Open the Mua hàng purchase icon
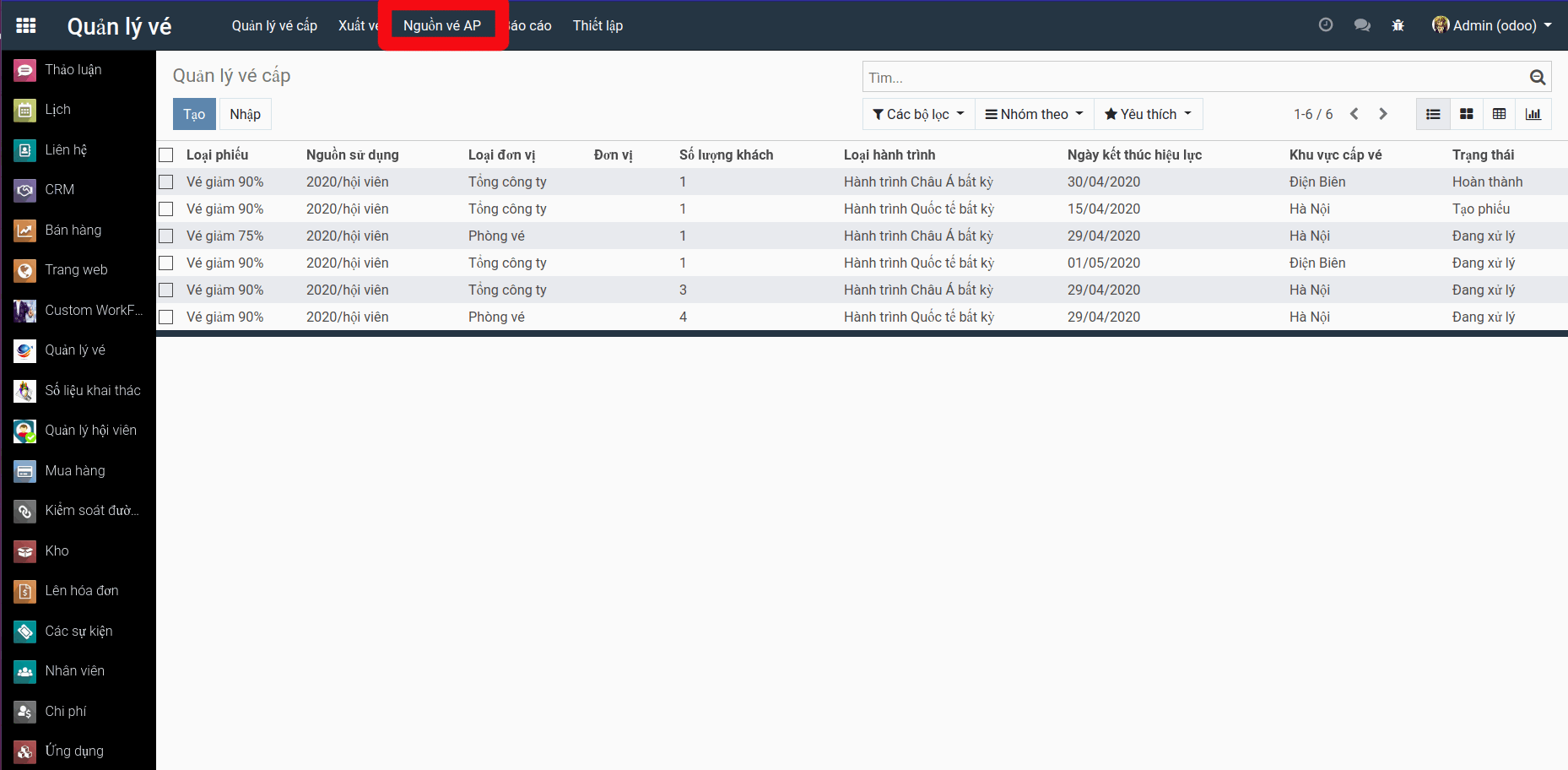The width and height of the screenshot is (1568, 770). pyautogui.click(x=25, y=471)
